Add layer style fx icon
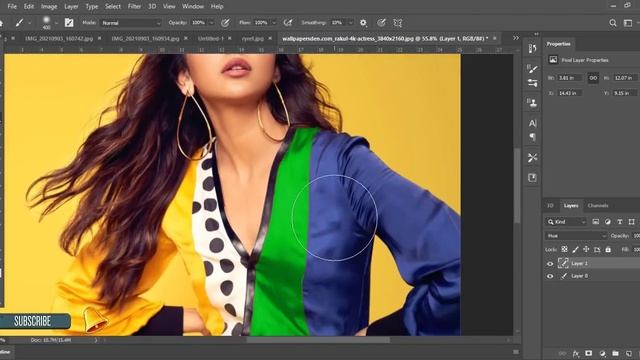This screenshot has height=360, width=640. [x=576, y=353]
